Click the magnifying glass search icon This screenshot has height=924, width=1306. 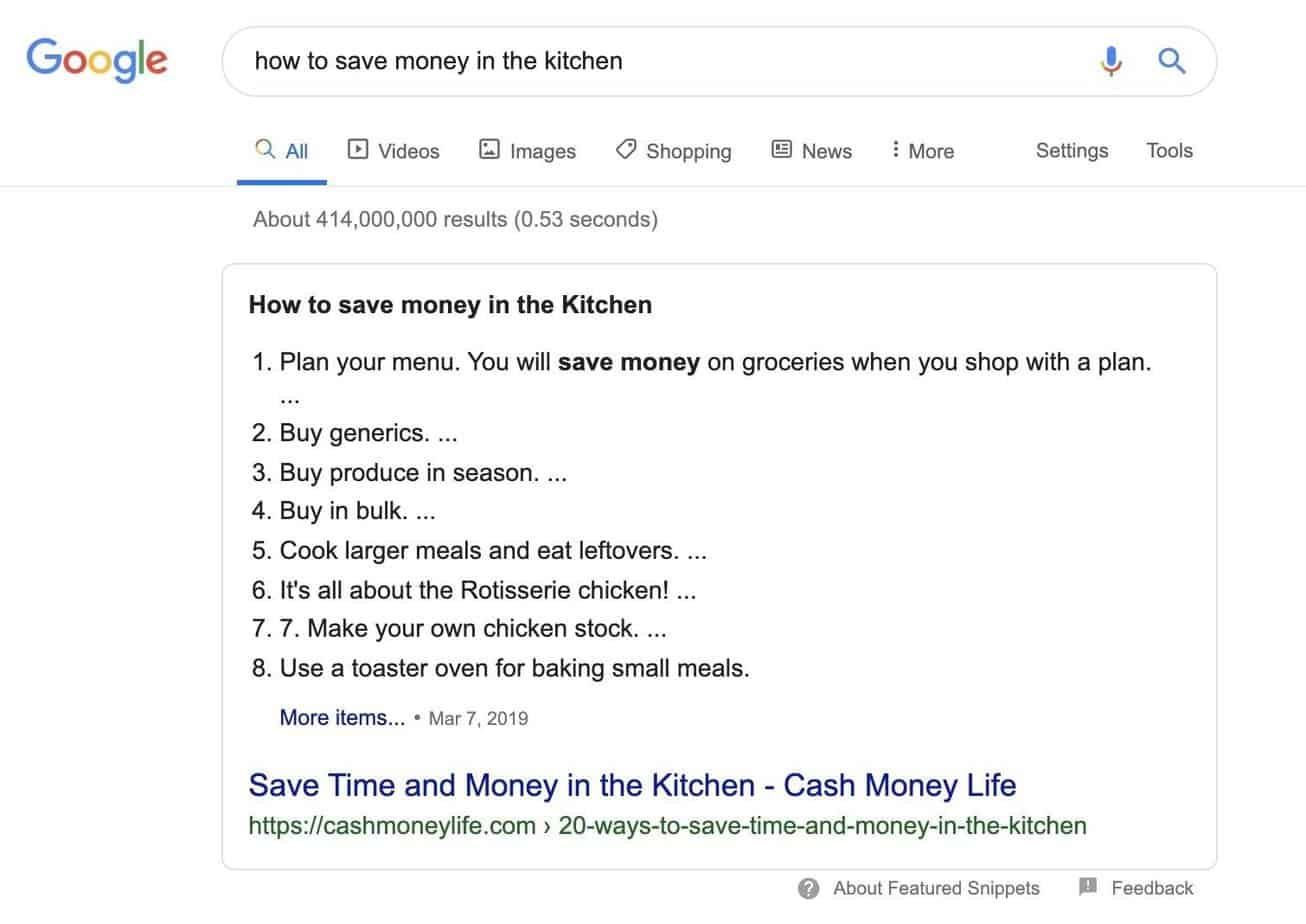(x=1171, y=61)
